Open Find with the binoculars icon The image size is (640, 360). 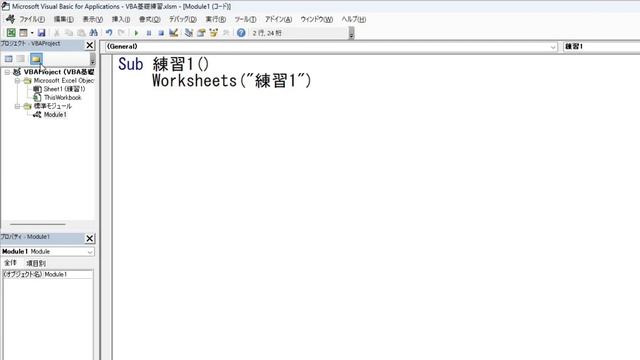(93, 33)
